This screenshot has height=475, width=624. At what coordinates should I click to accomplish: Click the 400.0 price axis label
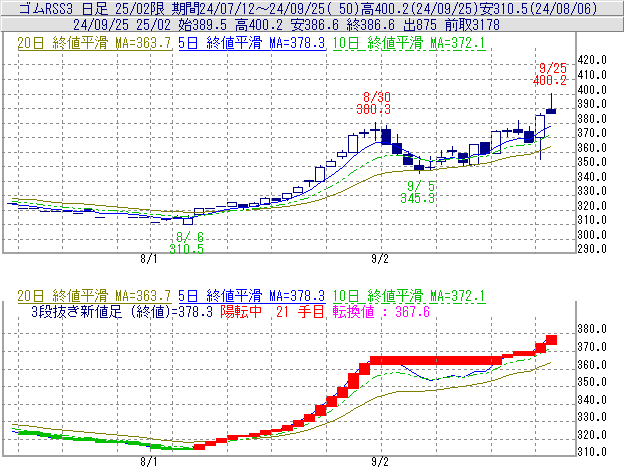coord(592,90)
